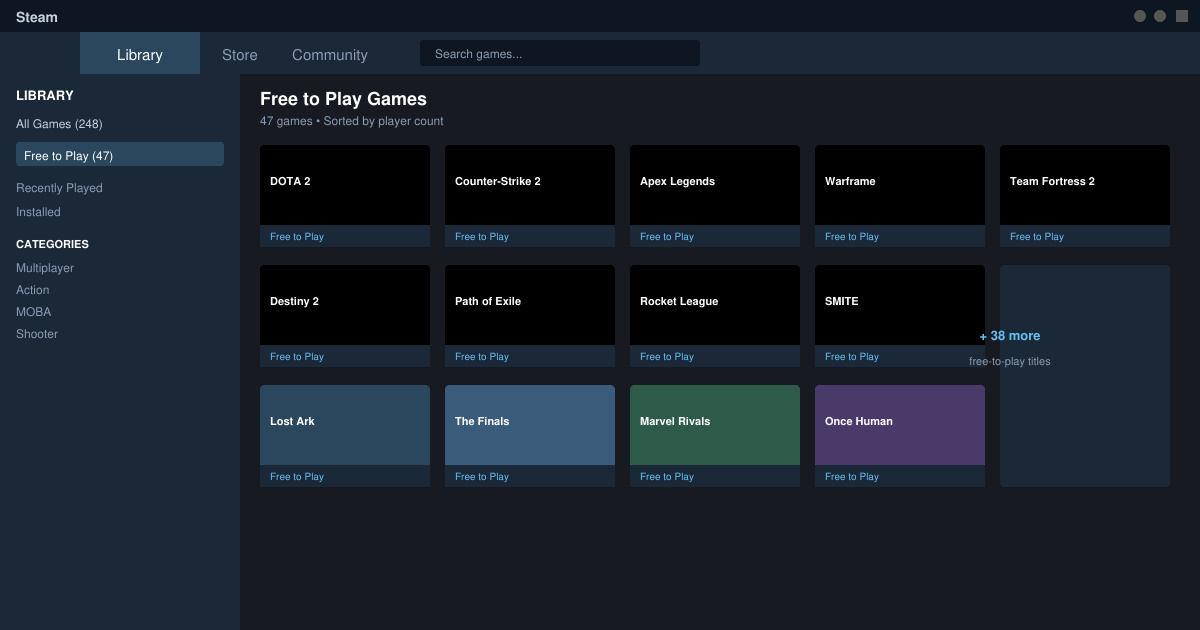This screenshot has height=630, width=1200.
Task: Click the LIBRARY sidebar header
Action: pos(45,96)
